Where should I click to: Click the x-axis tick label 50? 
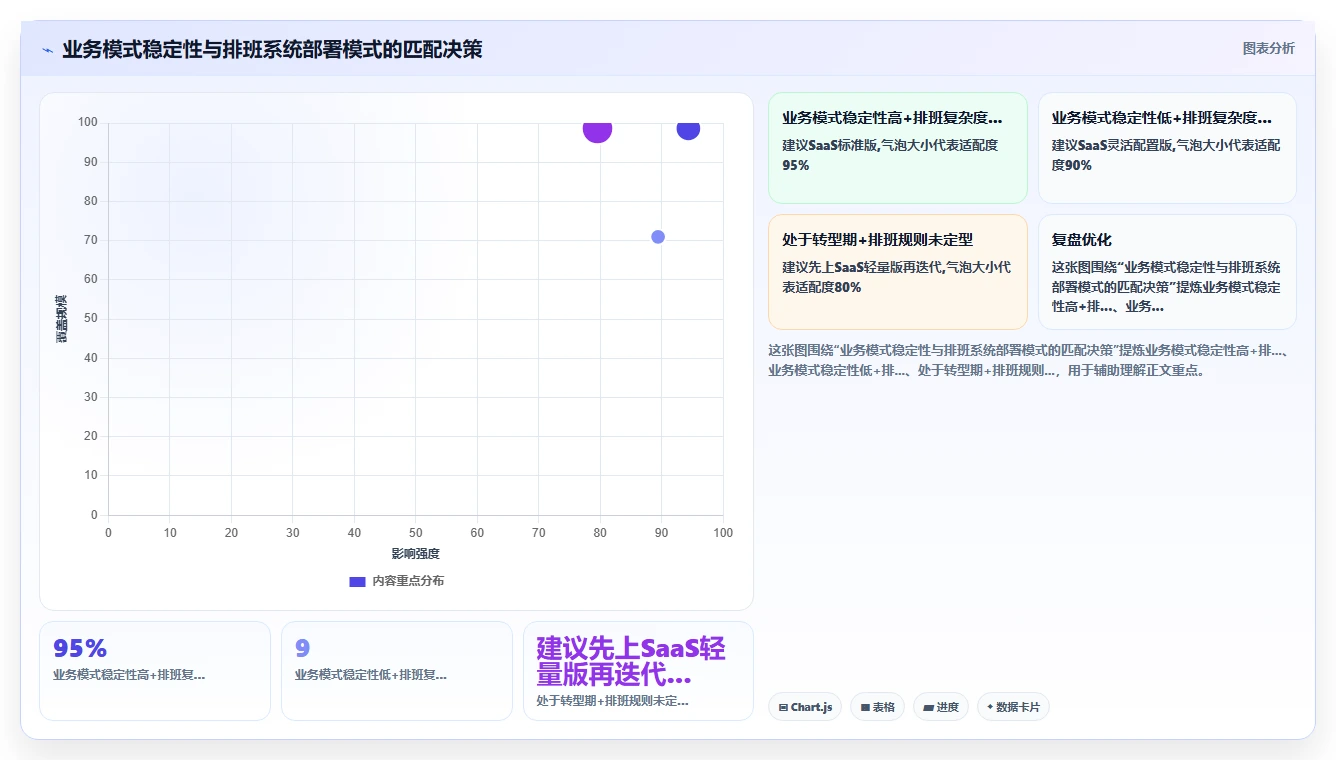pos(416,533)
